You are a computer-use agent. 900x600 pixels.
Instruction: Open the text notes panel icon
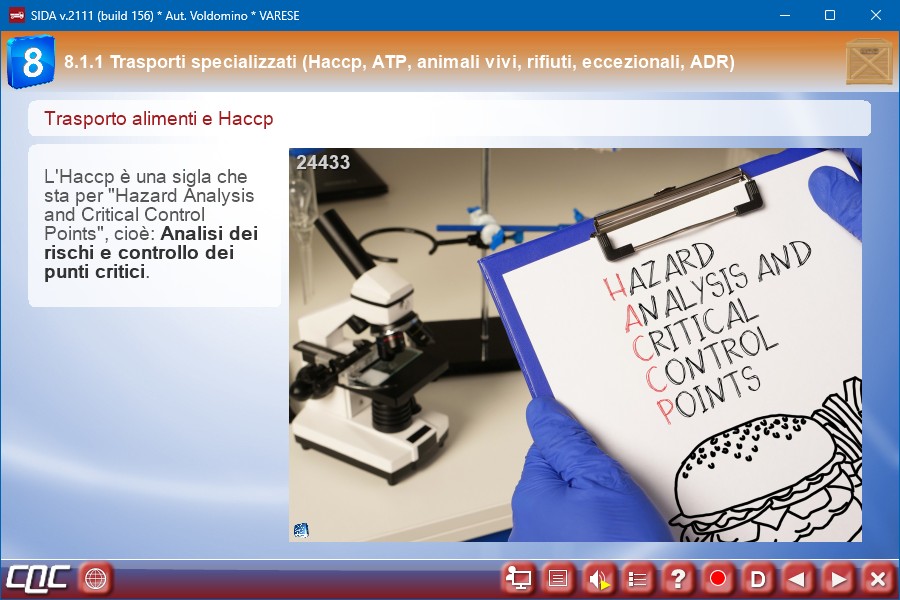559,578
